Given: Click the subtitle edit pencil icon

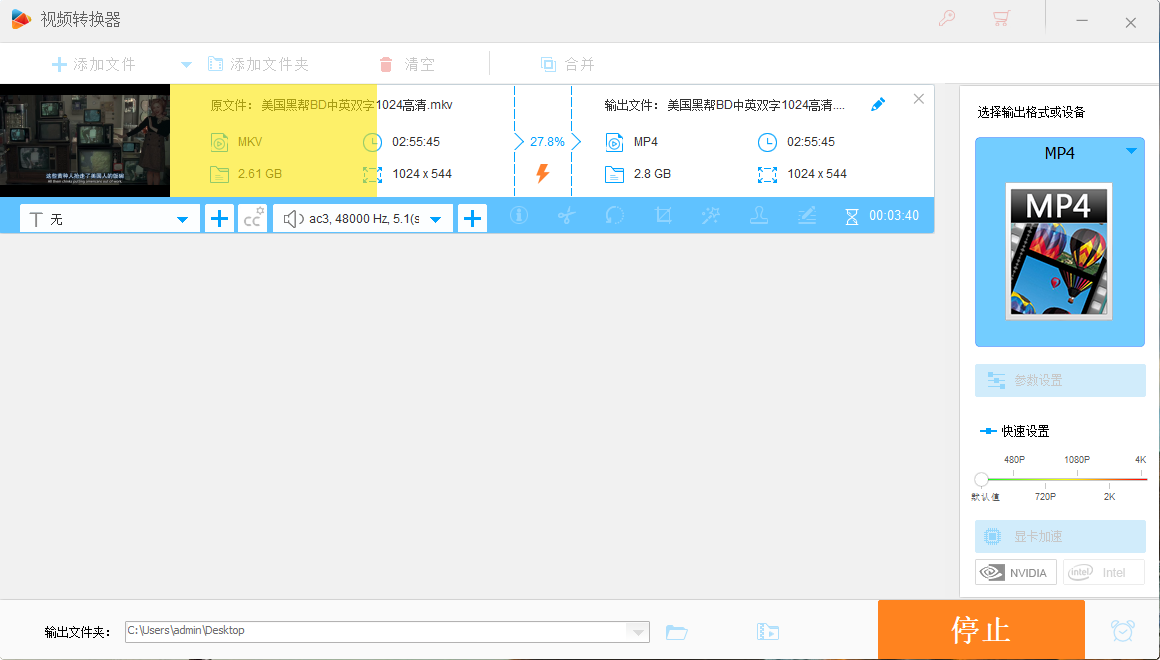Looking at the screenshot, I should [x=807, y=215].
